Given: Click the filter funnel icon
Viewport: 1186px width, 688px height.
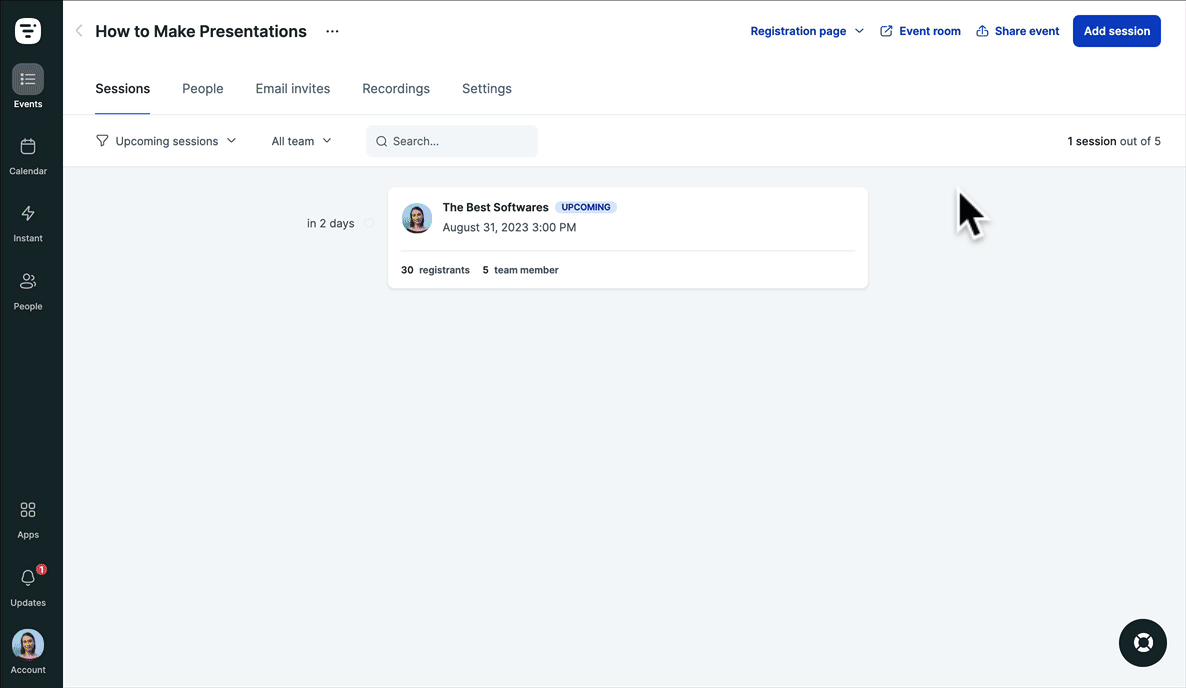Looking at the screenshot, I should (102, 141).
